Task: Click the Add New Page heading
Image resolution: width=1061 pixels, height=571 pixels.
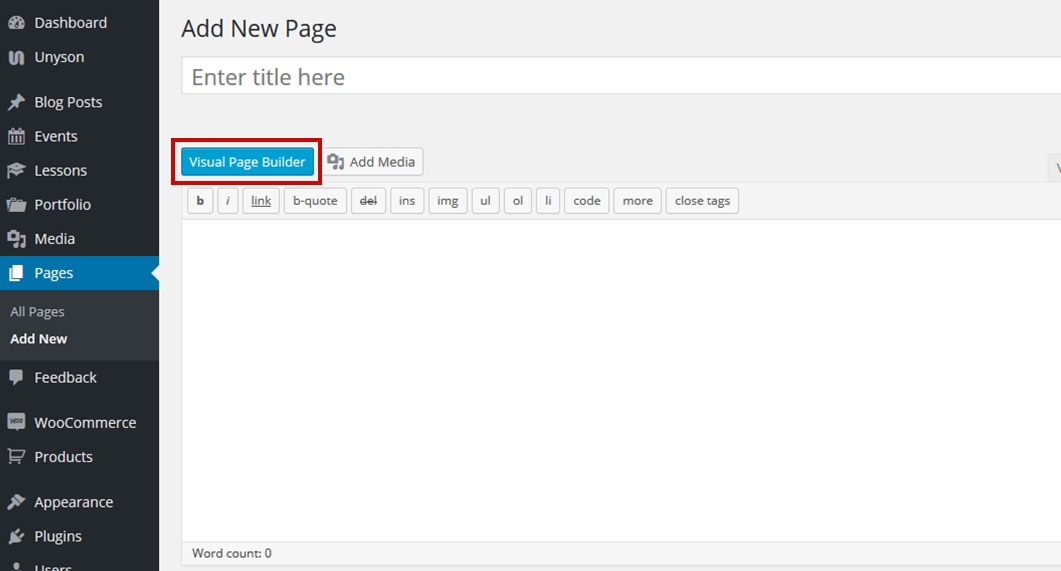Action: [x=258, y=29]
